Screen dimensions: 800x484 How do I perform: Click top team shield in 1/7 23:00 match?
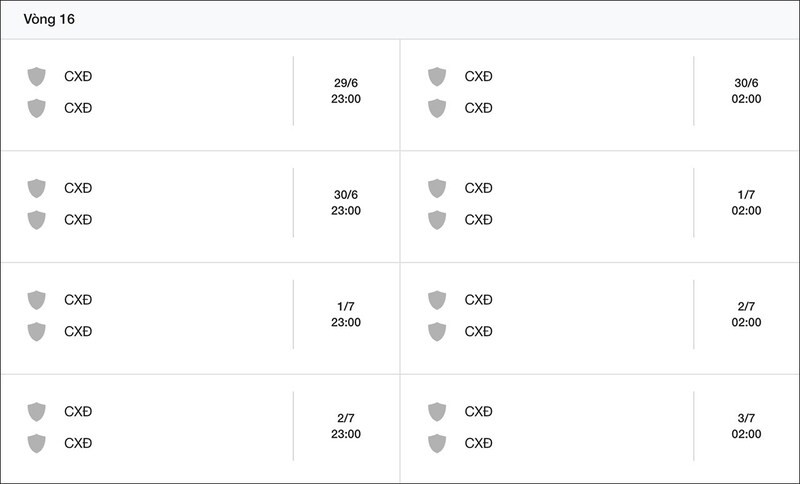36,300
